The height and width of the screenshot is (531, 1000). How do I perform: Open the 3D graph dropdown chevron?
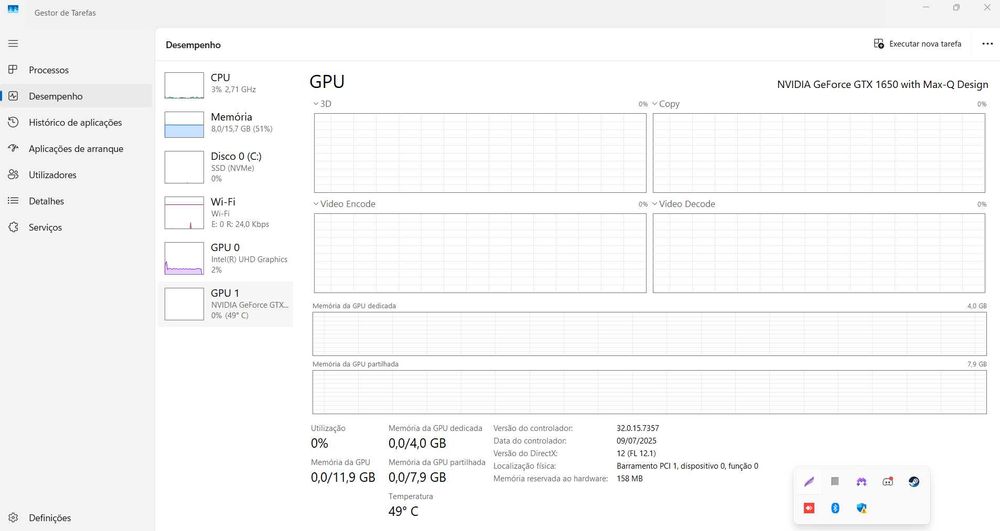point(316,104)
